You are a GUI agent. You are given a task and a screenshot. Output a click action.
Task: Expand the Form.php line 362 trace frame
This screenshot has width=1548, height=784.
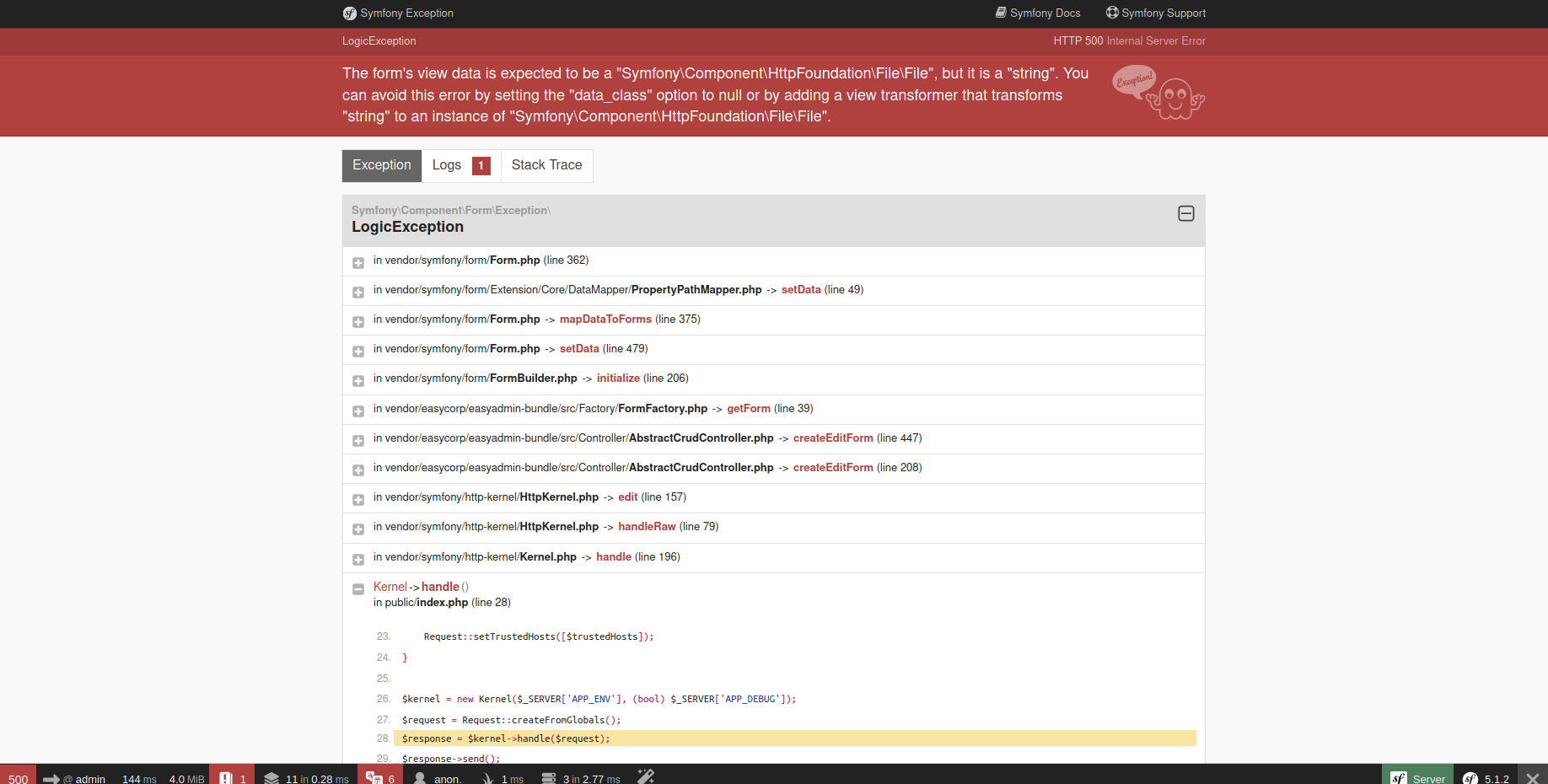point(358,263)
